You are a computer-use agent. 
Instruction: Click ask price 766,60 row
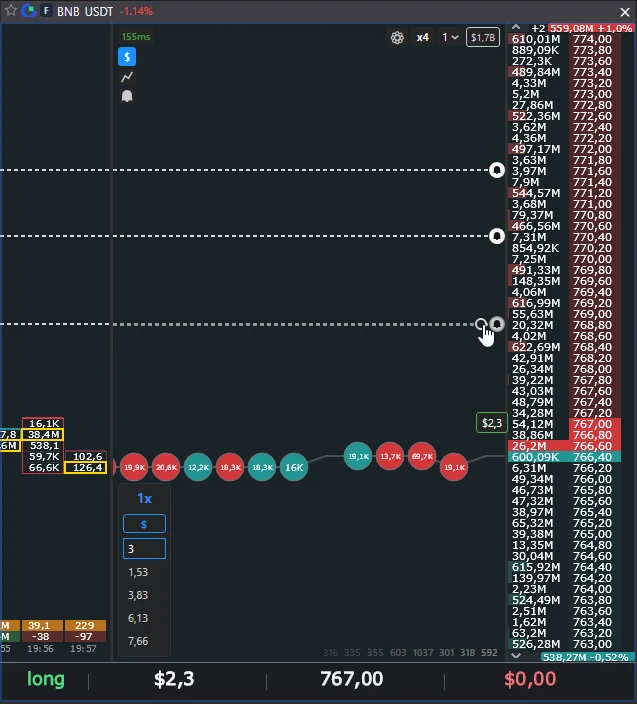[564, 446]
